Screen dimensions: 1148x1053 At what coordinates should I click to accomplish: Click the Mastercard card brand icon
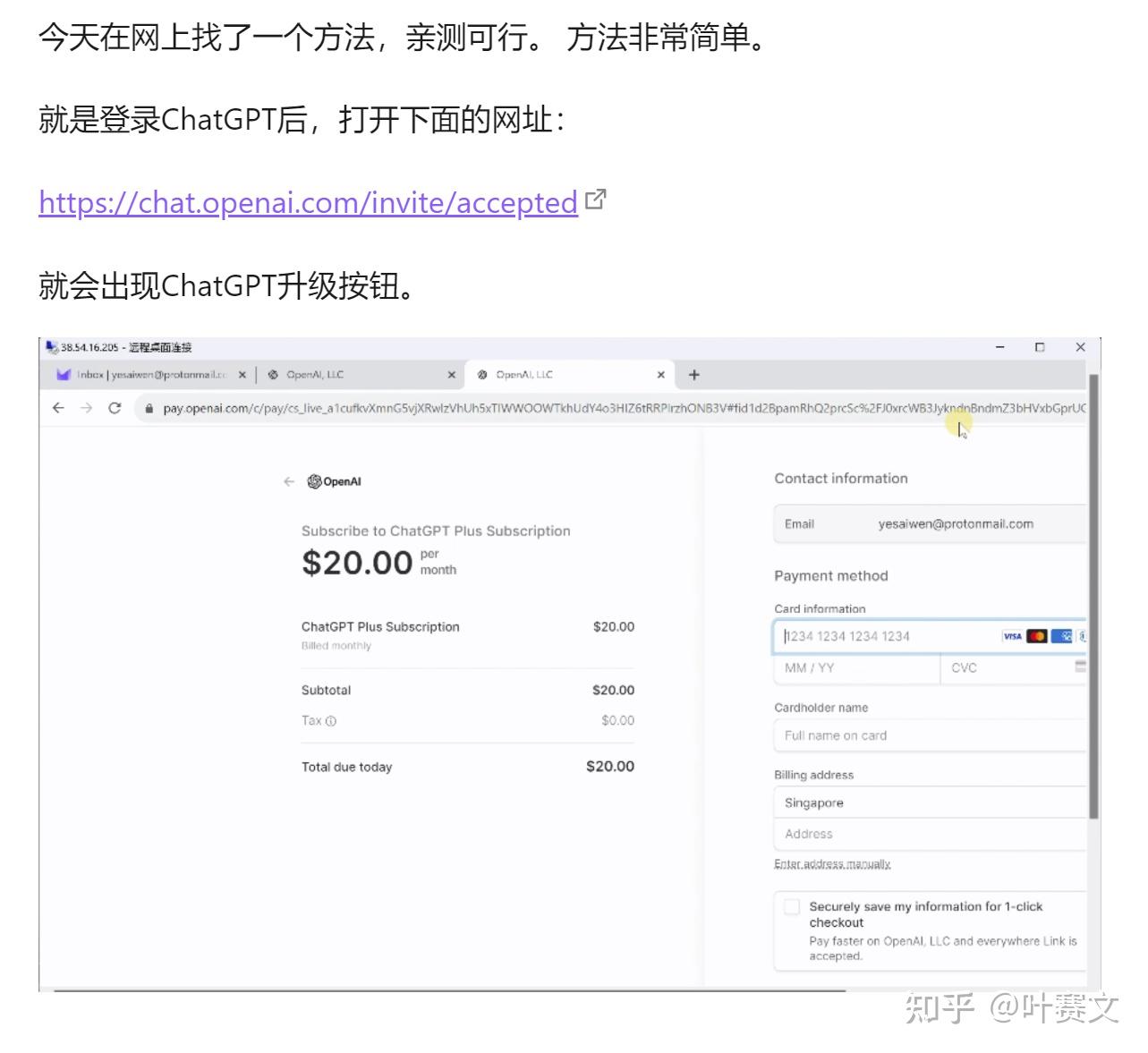click(x=1037, y=635)
